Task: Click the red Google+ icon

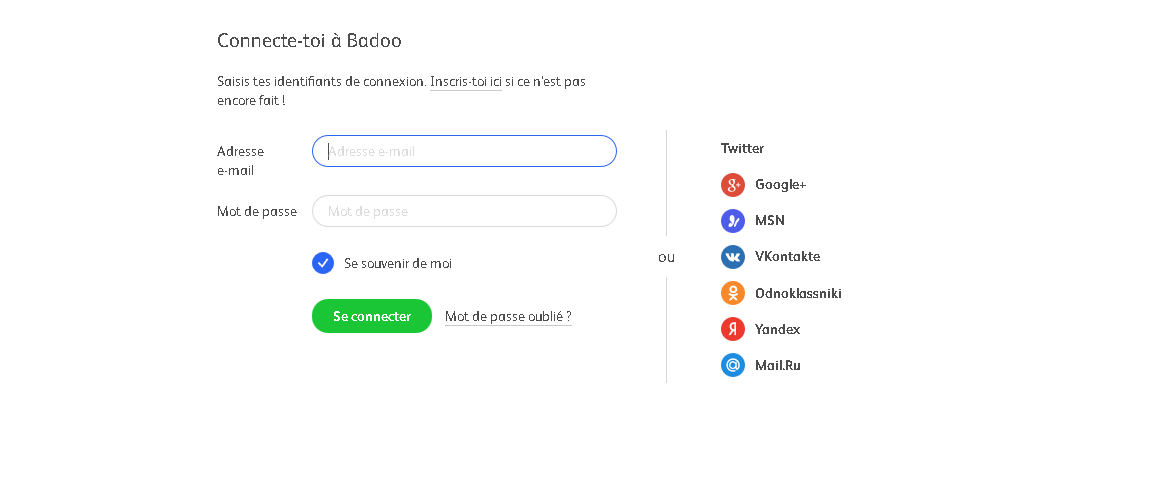Action: coord(733,184)
